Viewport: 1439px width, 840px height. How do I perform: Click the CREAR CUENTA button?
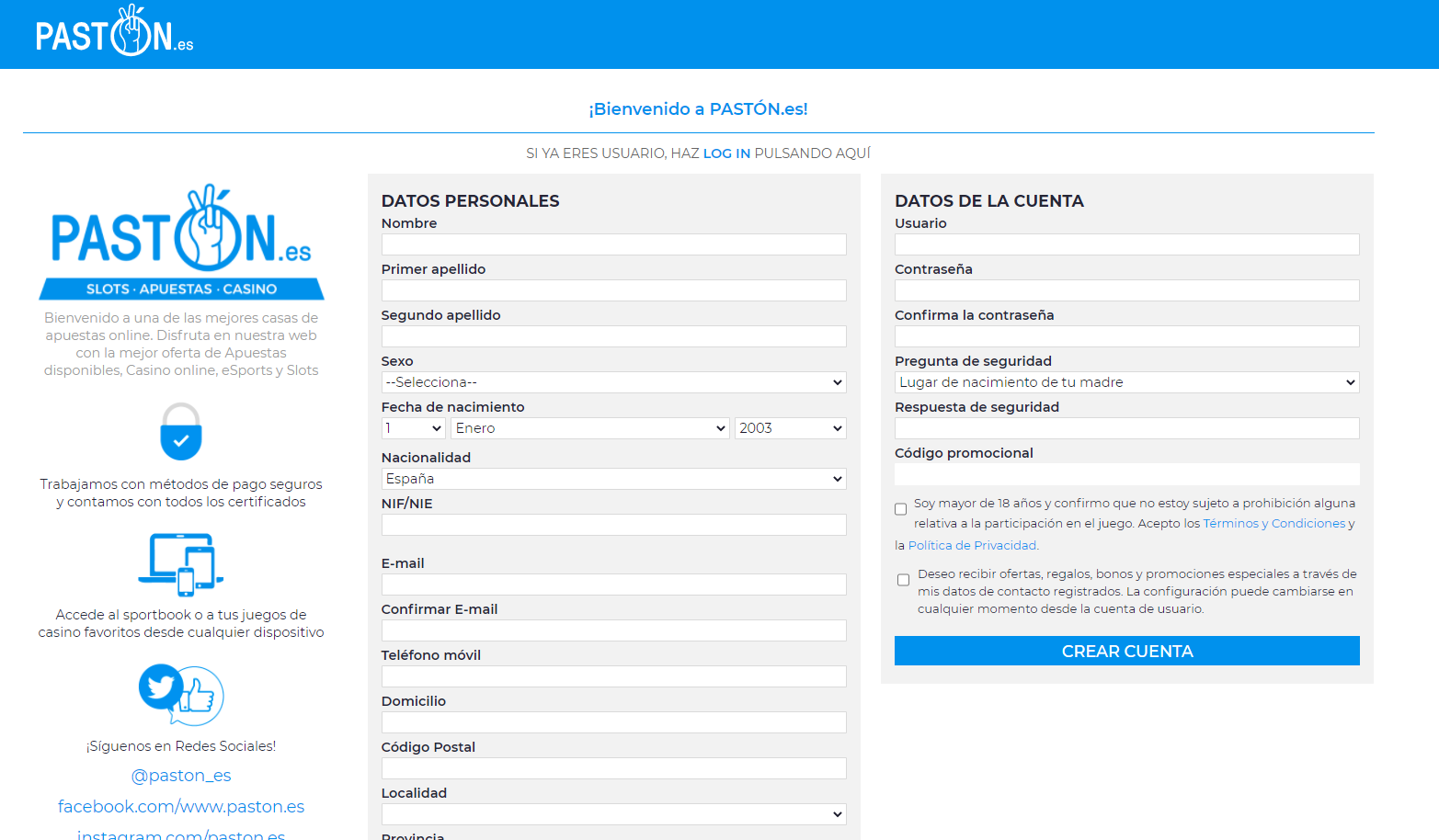click(x=1127, y=651)
